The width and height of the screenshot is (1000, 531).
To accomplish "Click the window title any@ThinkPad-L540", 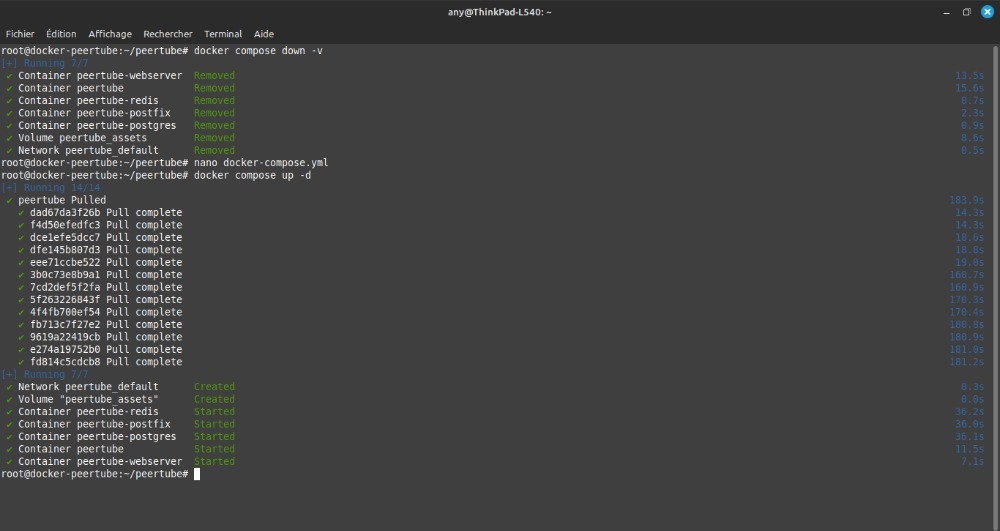I will 500,12.
